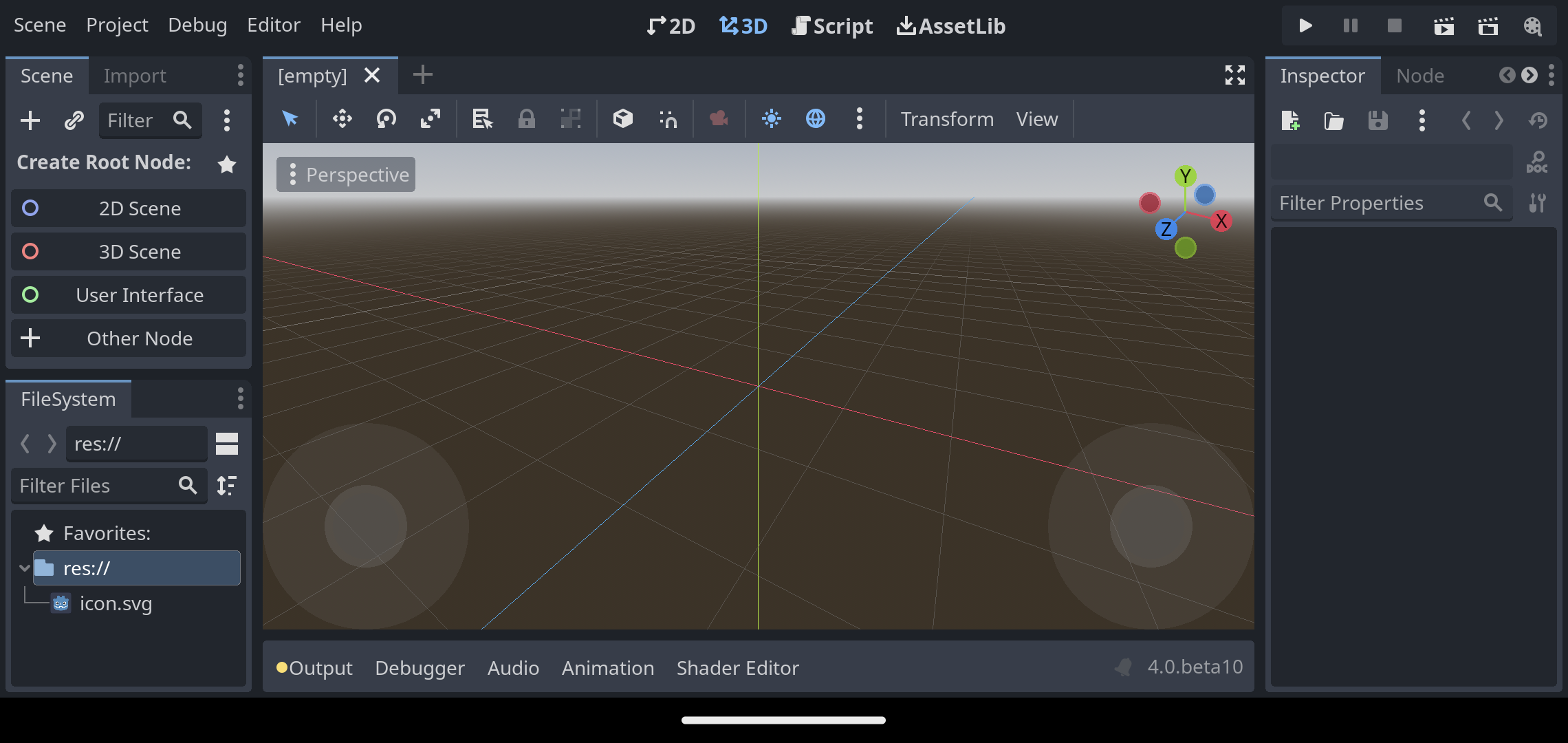The height and width of the screenshot is (743, 1568).
Task: Click the Filter Files search field
Action: pos(103,486)
